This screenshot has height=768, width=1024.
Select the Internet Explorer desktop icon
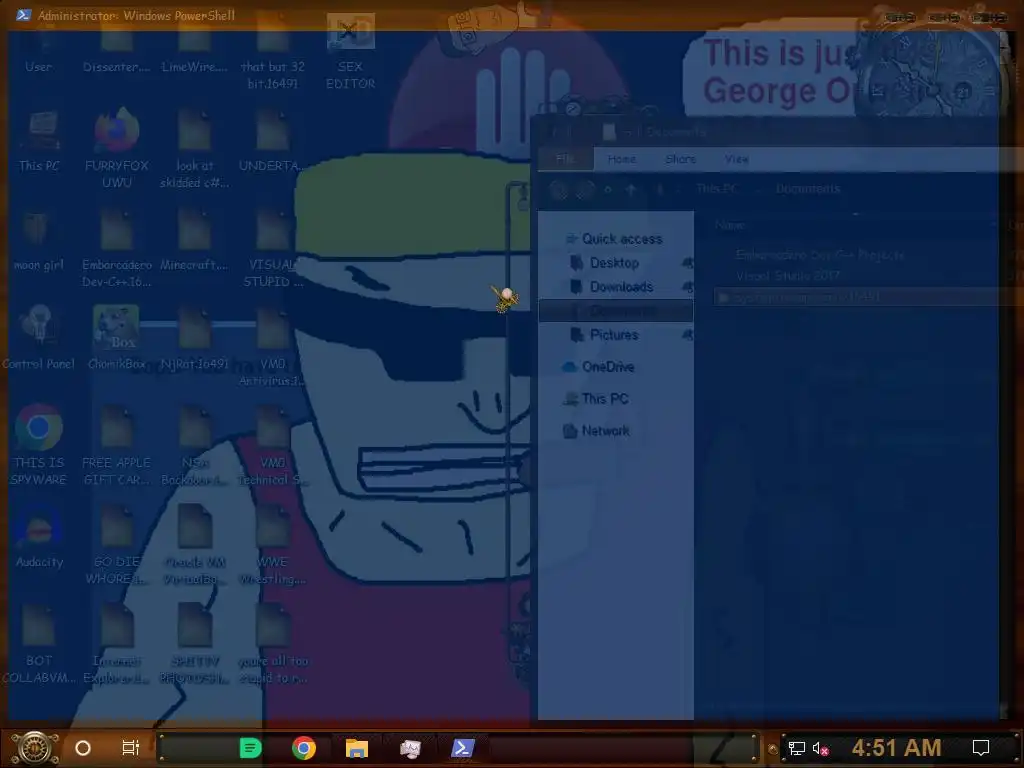116,644
